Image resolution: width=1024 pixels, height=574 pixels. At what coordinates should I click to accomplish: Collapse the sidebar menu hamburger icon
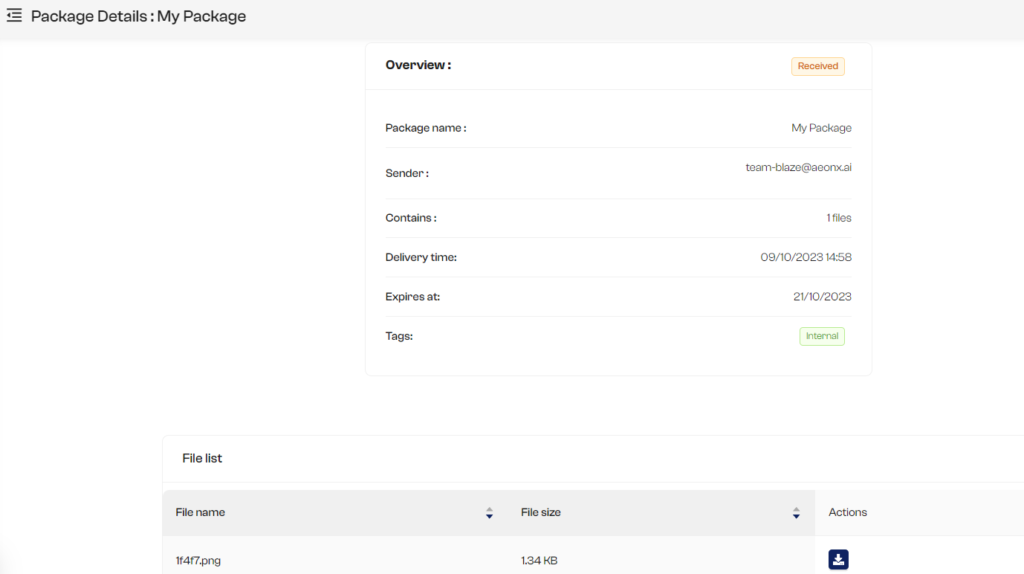coord(14,16)
